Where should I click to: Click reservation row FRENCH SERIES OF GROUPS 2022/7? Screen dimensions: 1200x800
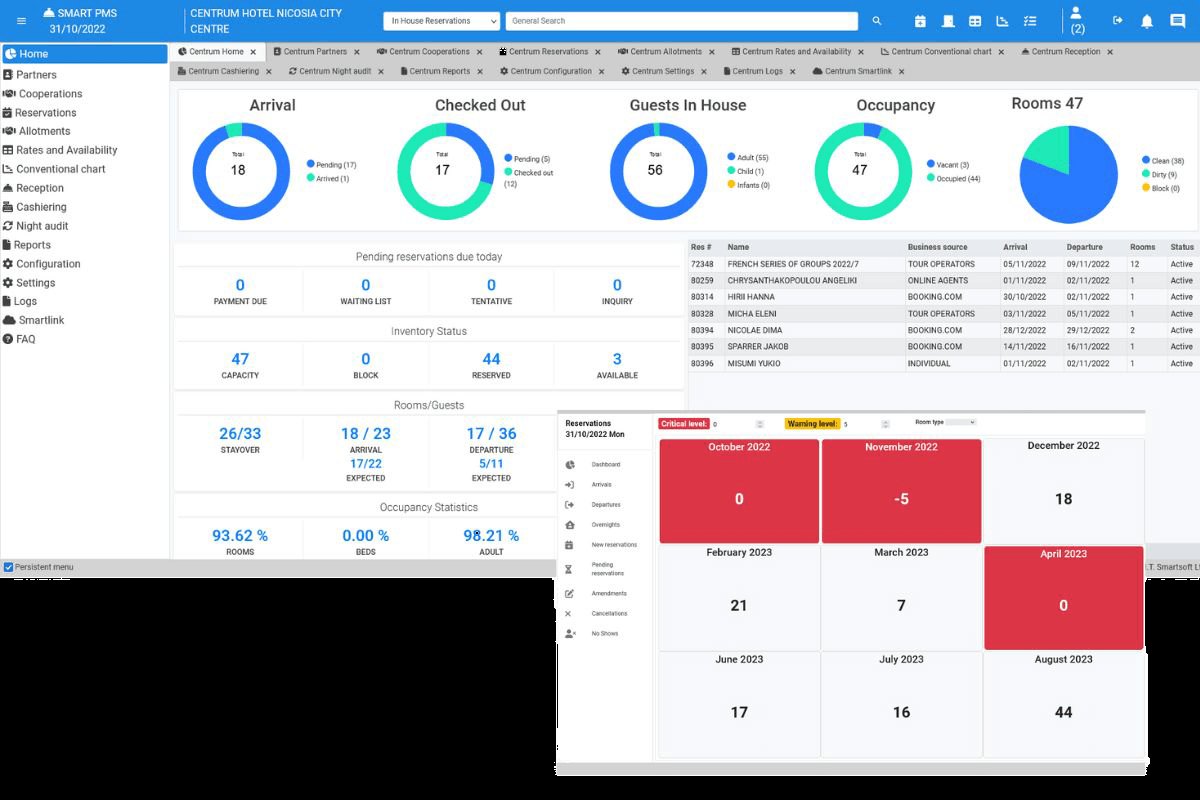tap(944, 264)
